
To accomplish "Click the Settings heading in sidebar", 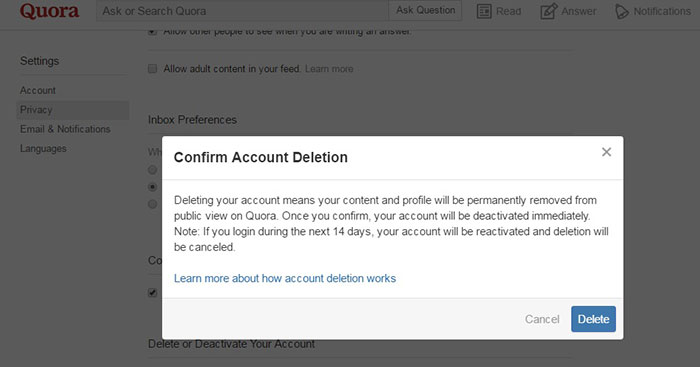I will 39,61.
